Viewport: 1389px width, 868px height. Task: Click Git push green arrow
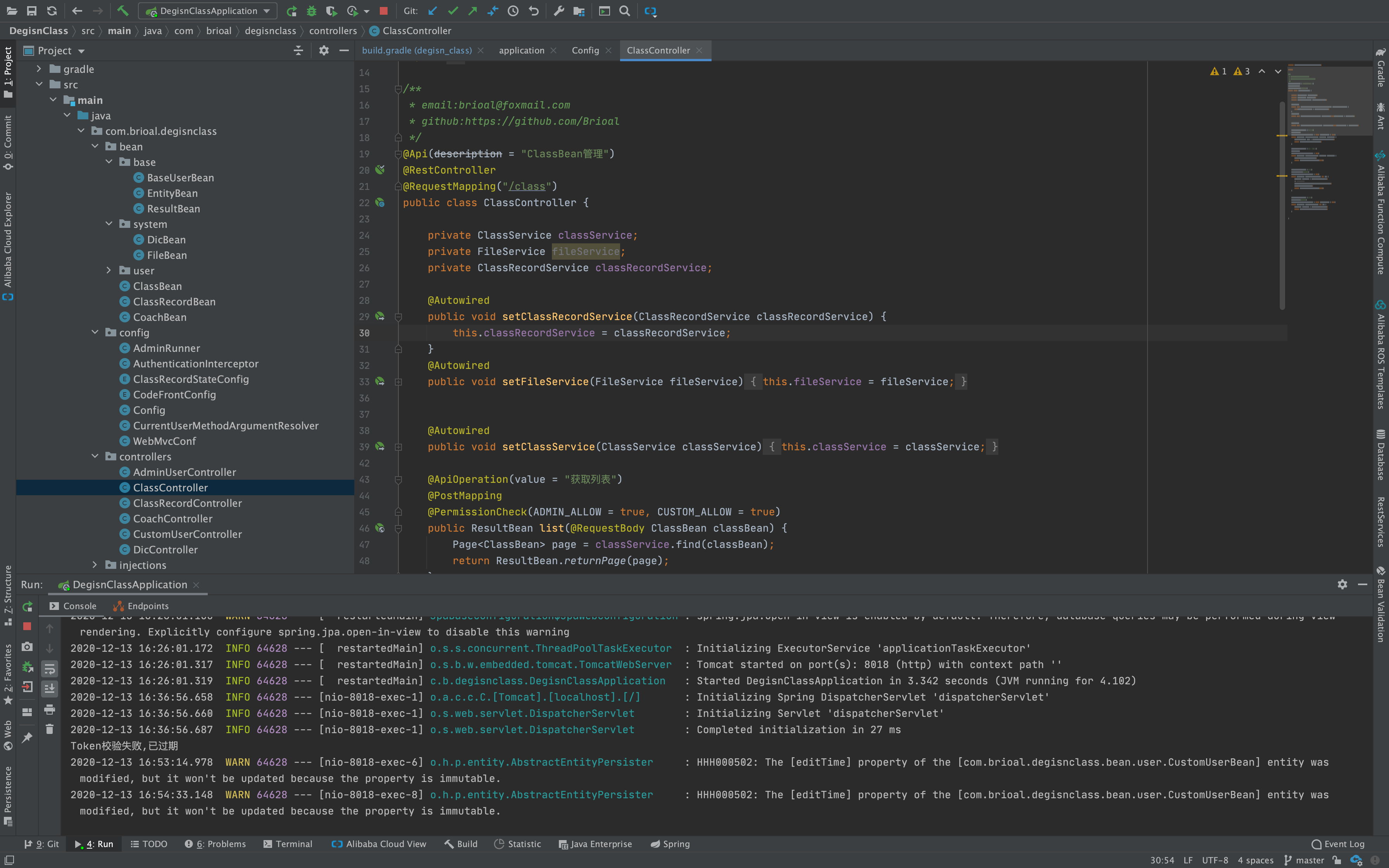pyautogui.click(x=472, y=10)
